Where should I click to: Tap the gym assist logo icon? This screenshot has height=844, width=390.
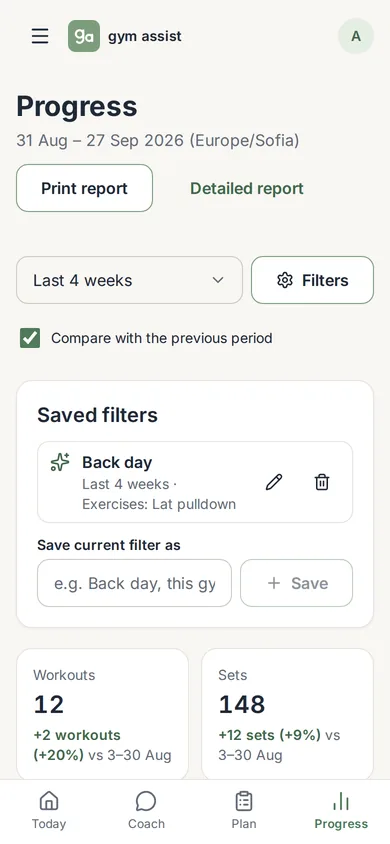84,36
